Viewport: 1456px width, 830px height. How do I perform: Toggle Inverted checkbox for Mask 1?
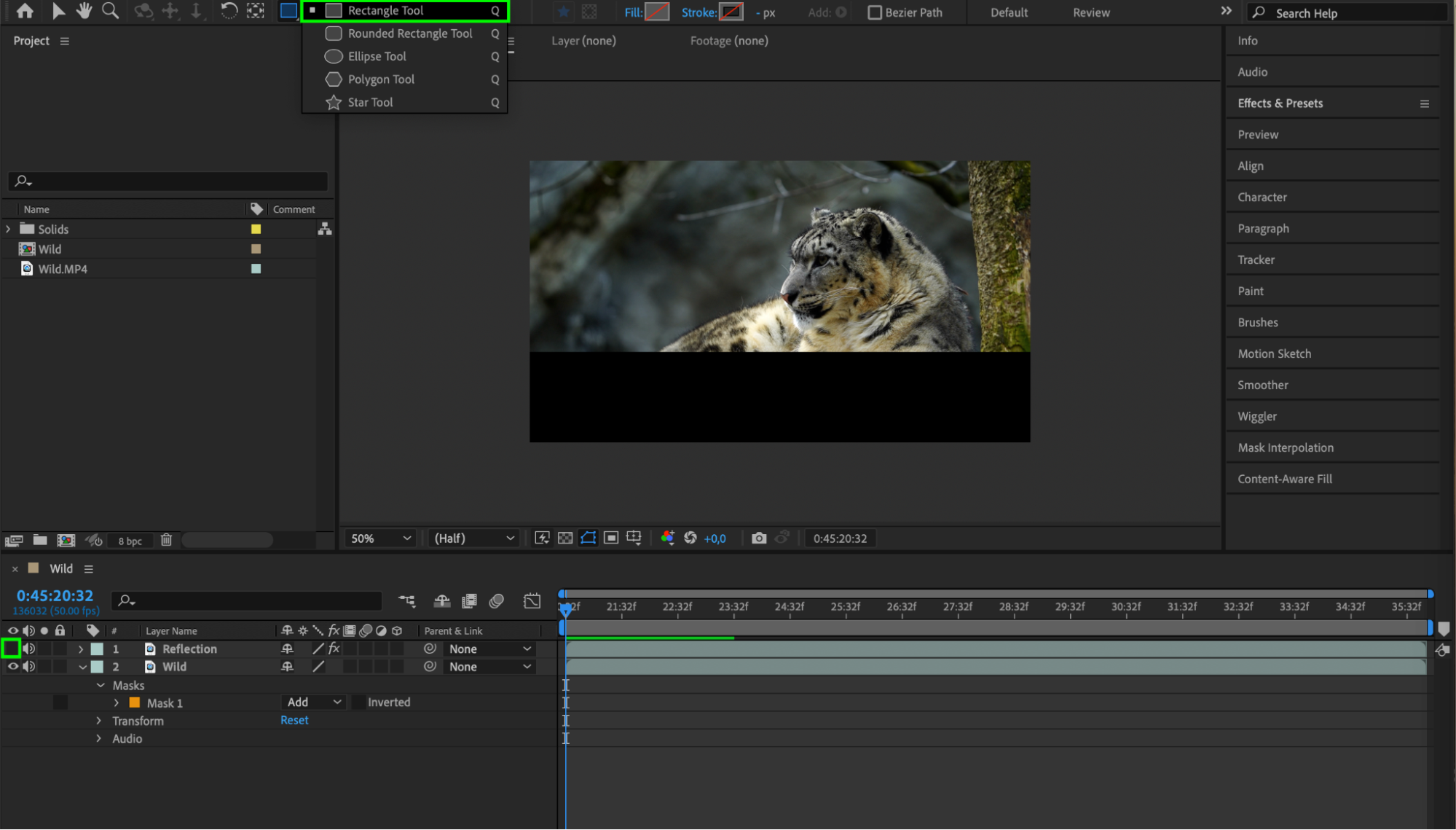click(x=359, y=702)
